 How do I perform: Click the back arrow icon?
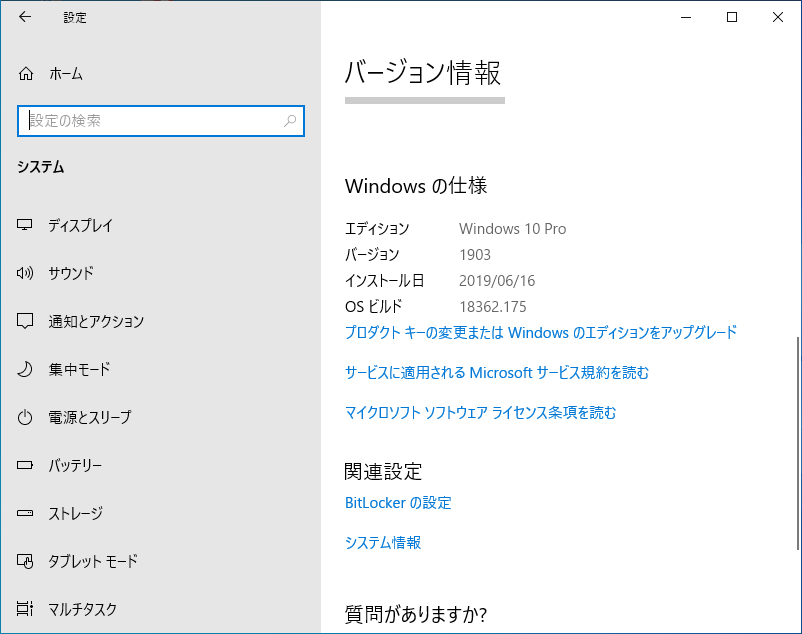(25, 17)
